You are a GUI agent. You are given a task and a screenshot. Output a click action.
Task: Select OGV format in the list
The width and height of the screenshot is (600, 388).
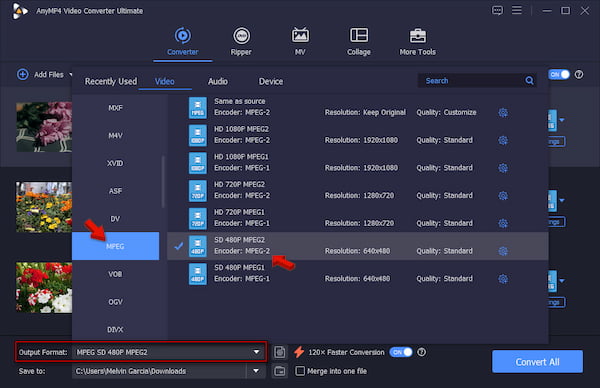click(115, 302)
